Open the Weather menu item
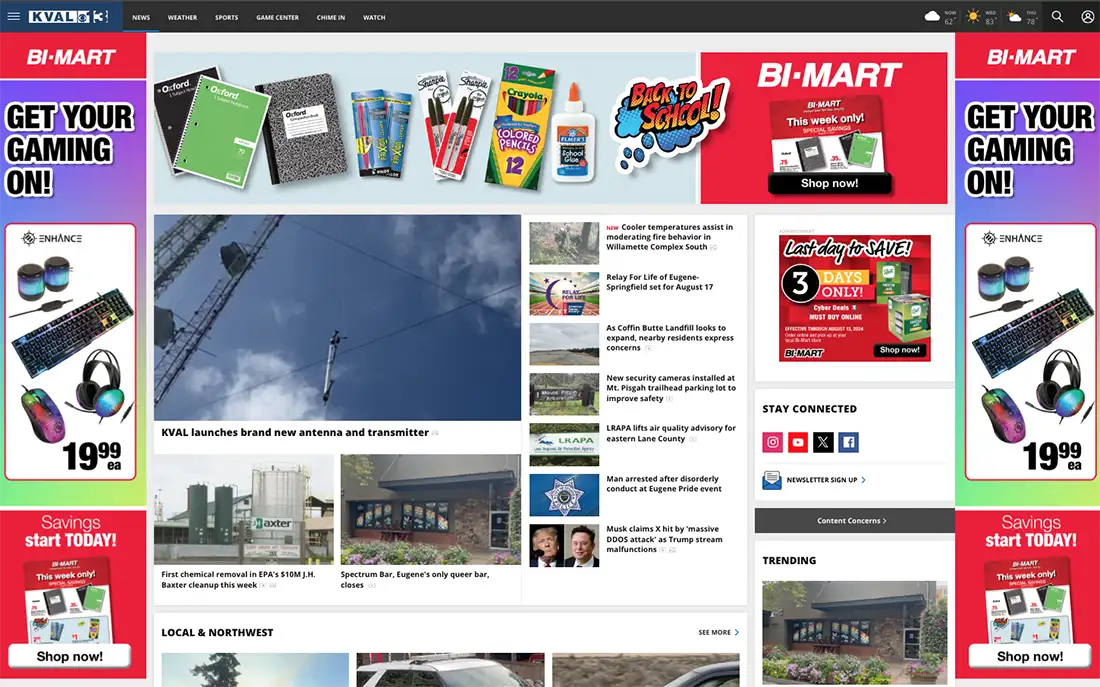The height and width of the screenshot is (687, 1100). (x=182, y=18)
